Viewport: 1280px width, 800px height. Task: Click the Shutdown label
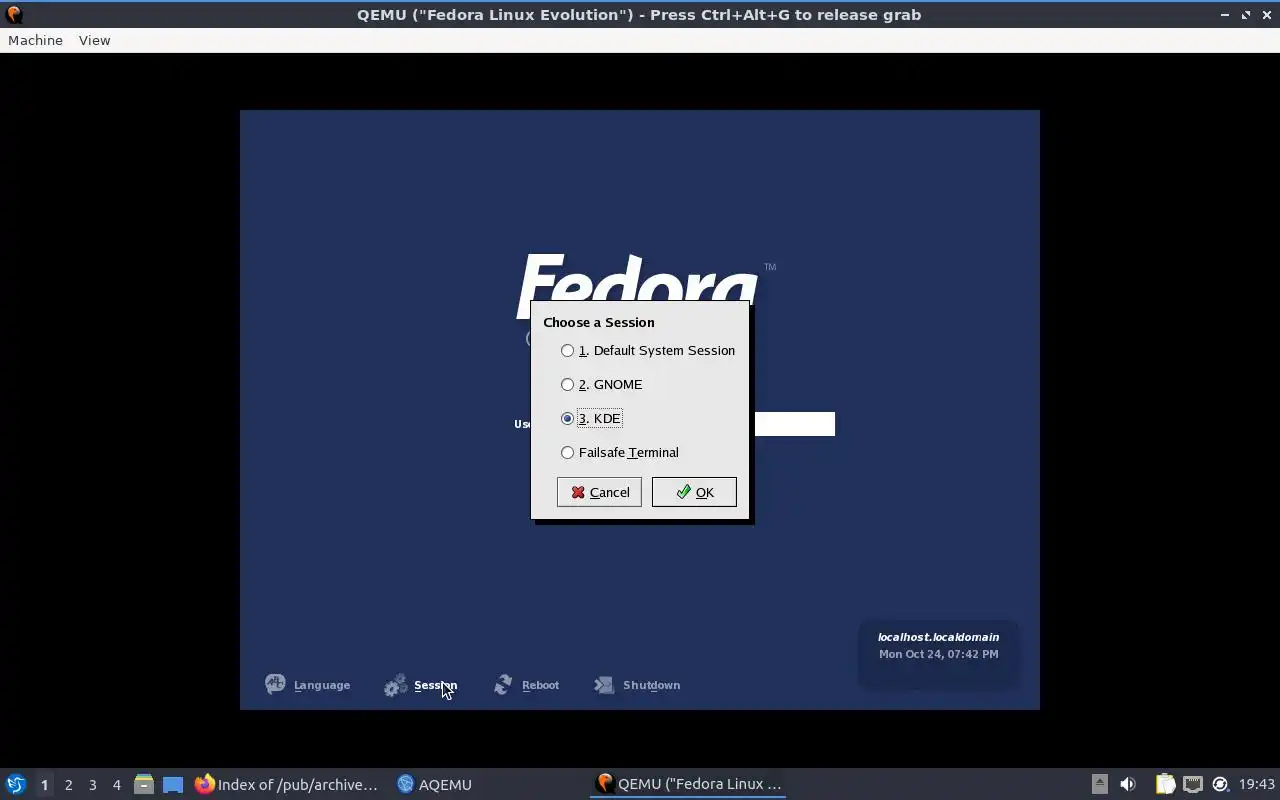[651, 685]
